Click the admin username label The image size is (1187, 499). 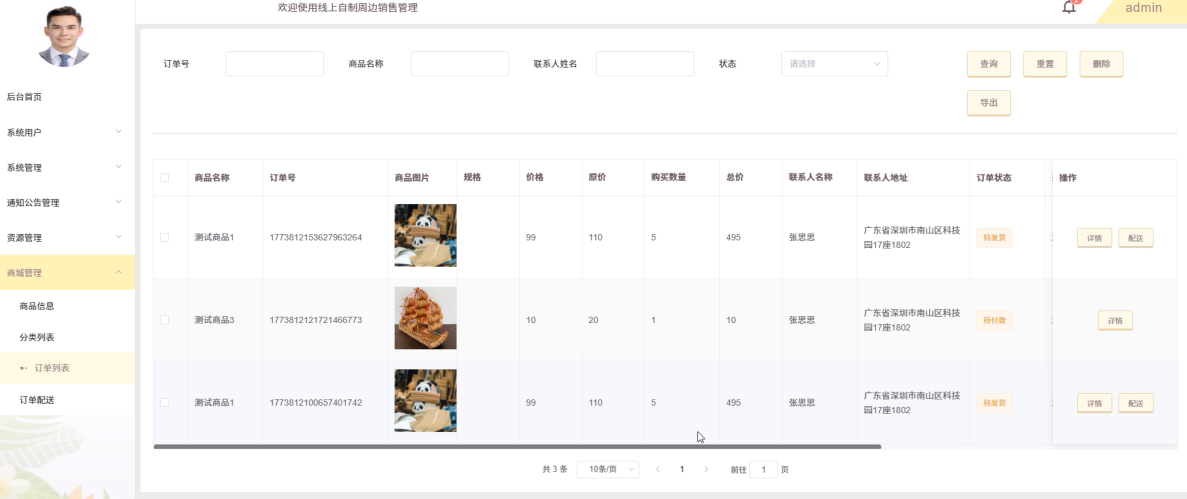pos(1143,8)
